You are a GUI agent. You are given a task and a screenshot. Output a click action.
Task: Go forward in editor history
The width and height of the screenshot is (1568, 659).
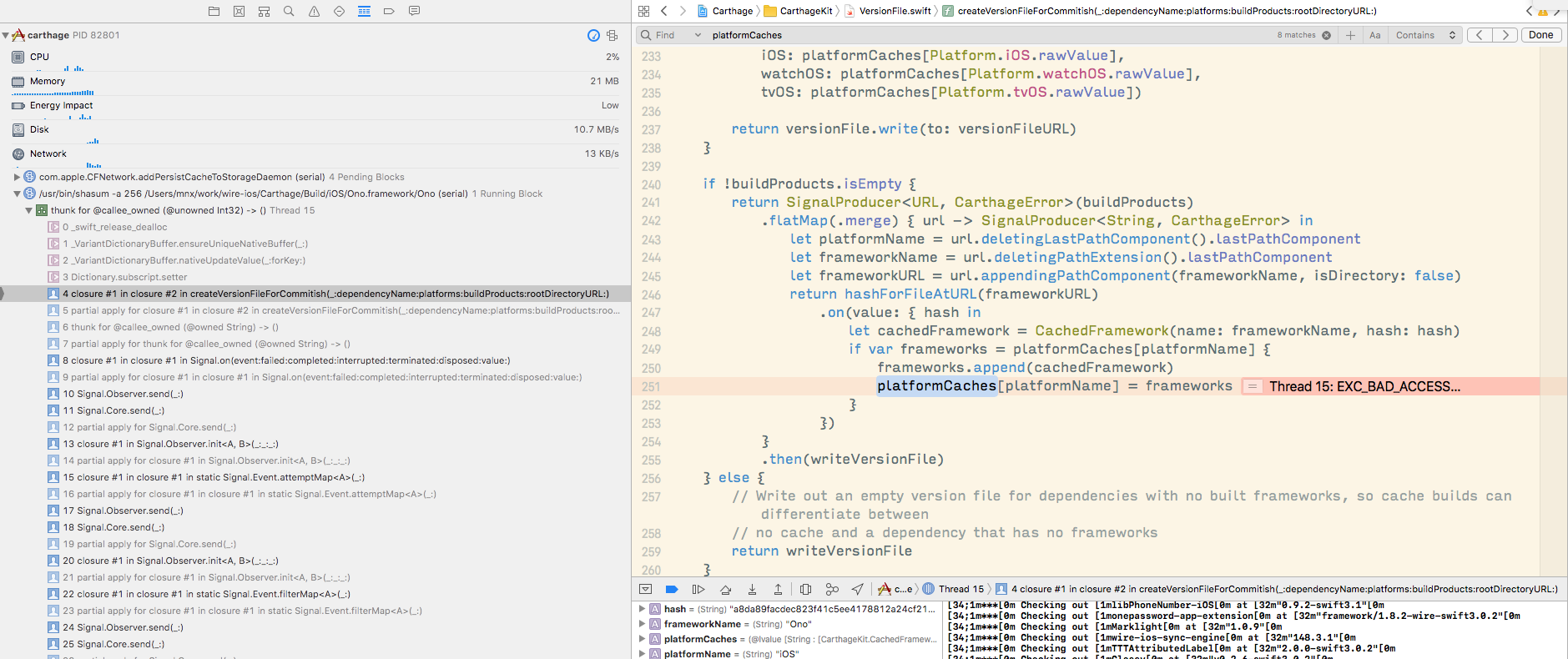[x=683, y=11]
